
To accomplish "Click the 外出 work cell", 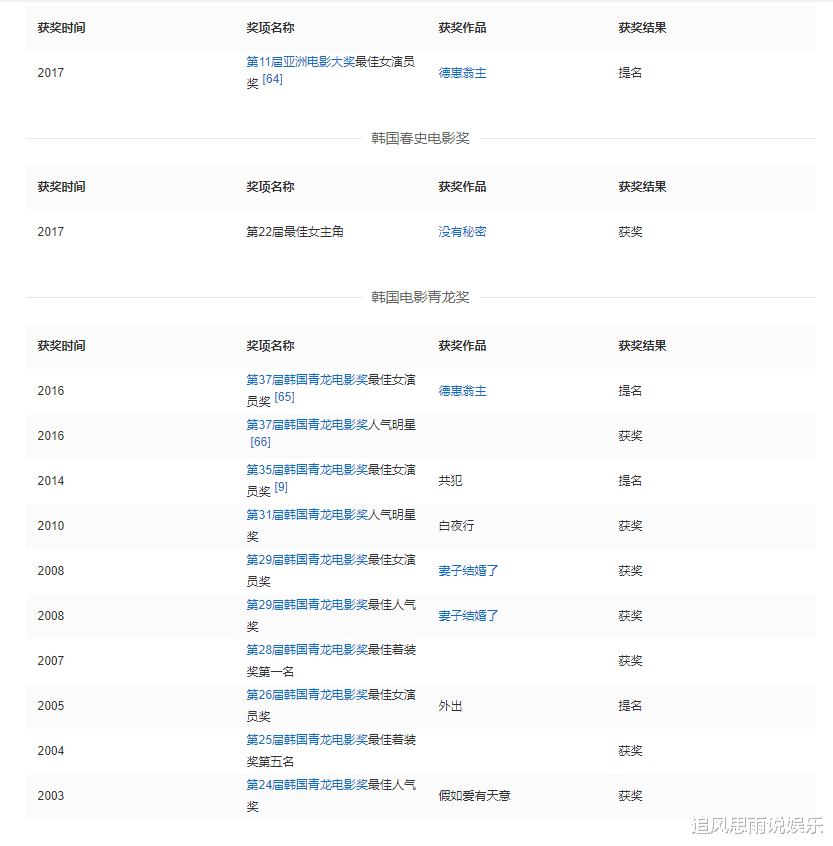I will pos(450,706).
